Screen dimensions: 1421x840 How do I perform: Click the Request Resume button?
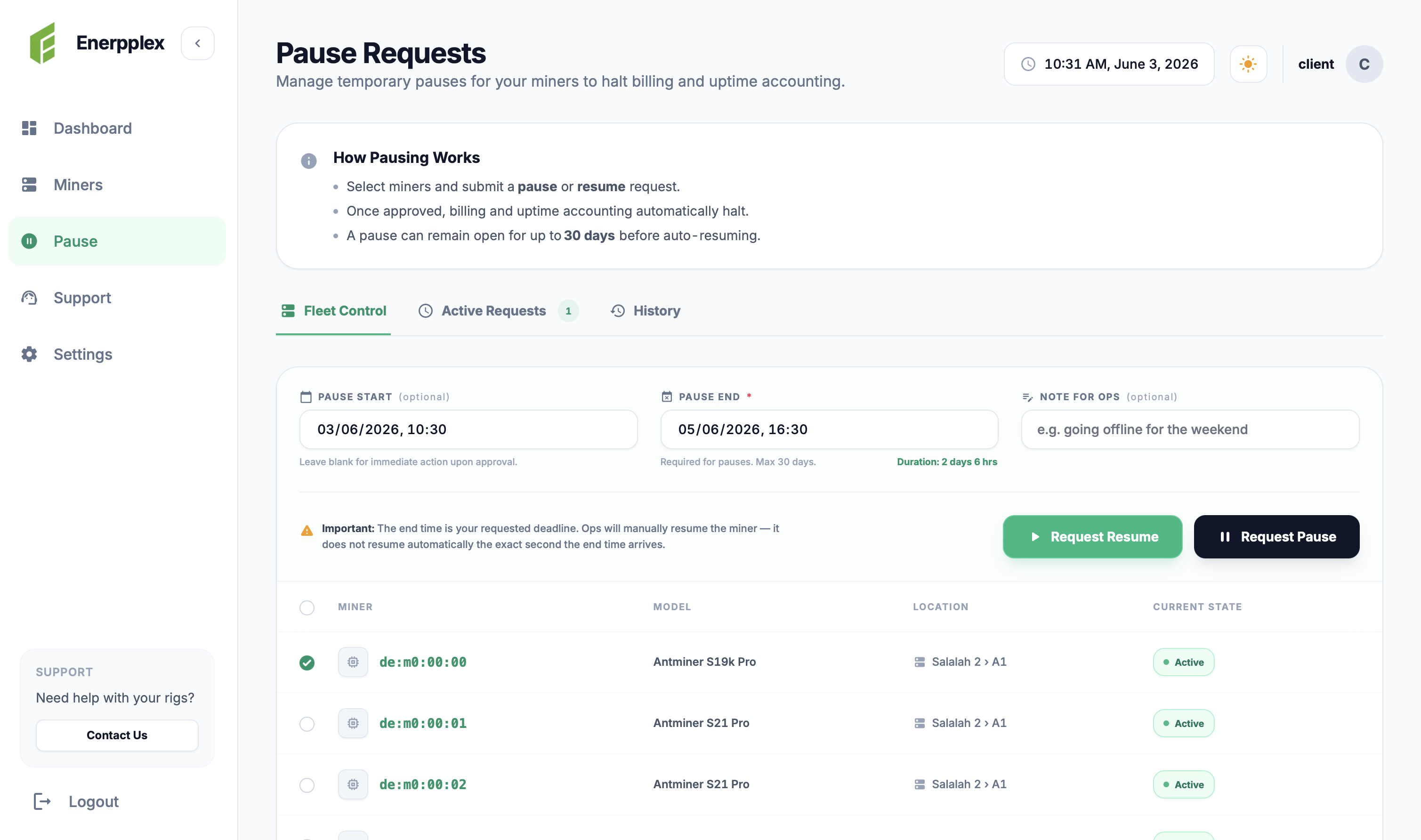pos(1092,537)
